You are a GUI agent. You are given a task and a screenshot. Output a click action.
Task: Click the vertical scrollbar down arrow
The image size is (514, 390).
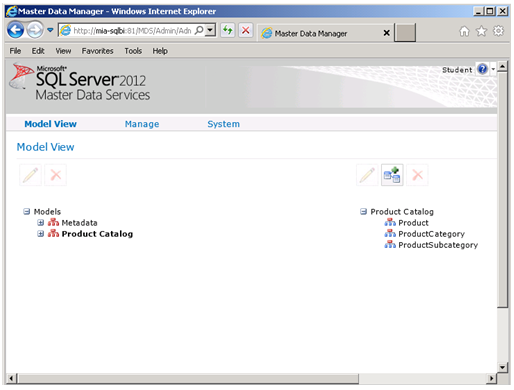click(502, 368)
